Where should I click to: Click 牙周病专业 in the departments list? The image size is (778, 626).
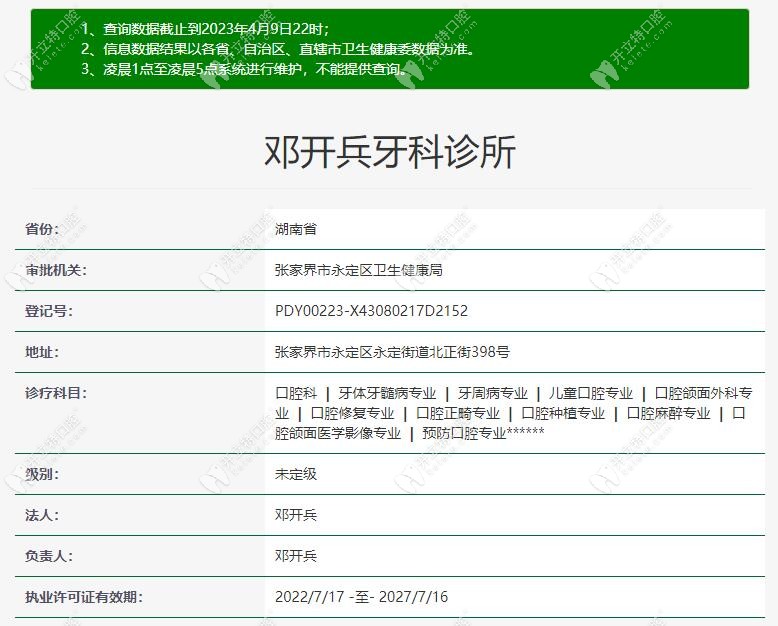[493, 393]
